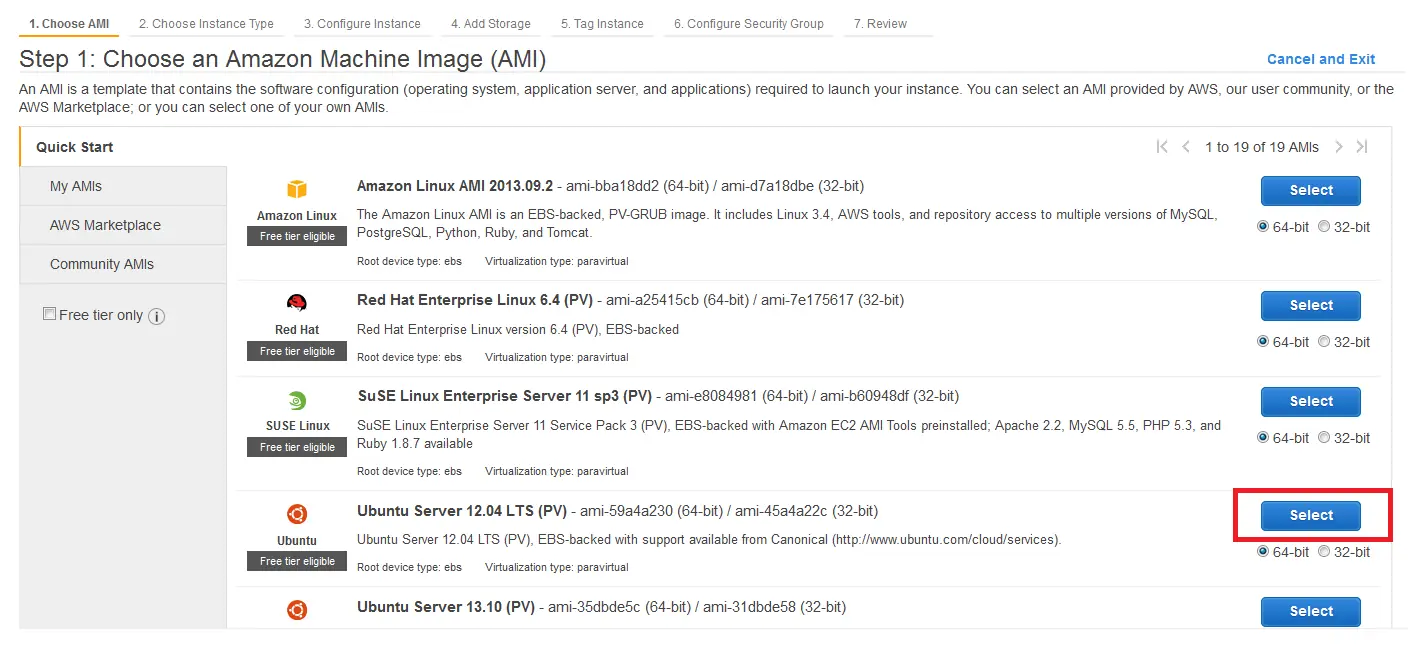Switch to the Quick Start section
This screenshot has width=1408, height=667.
coord(123,147)
